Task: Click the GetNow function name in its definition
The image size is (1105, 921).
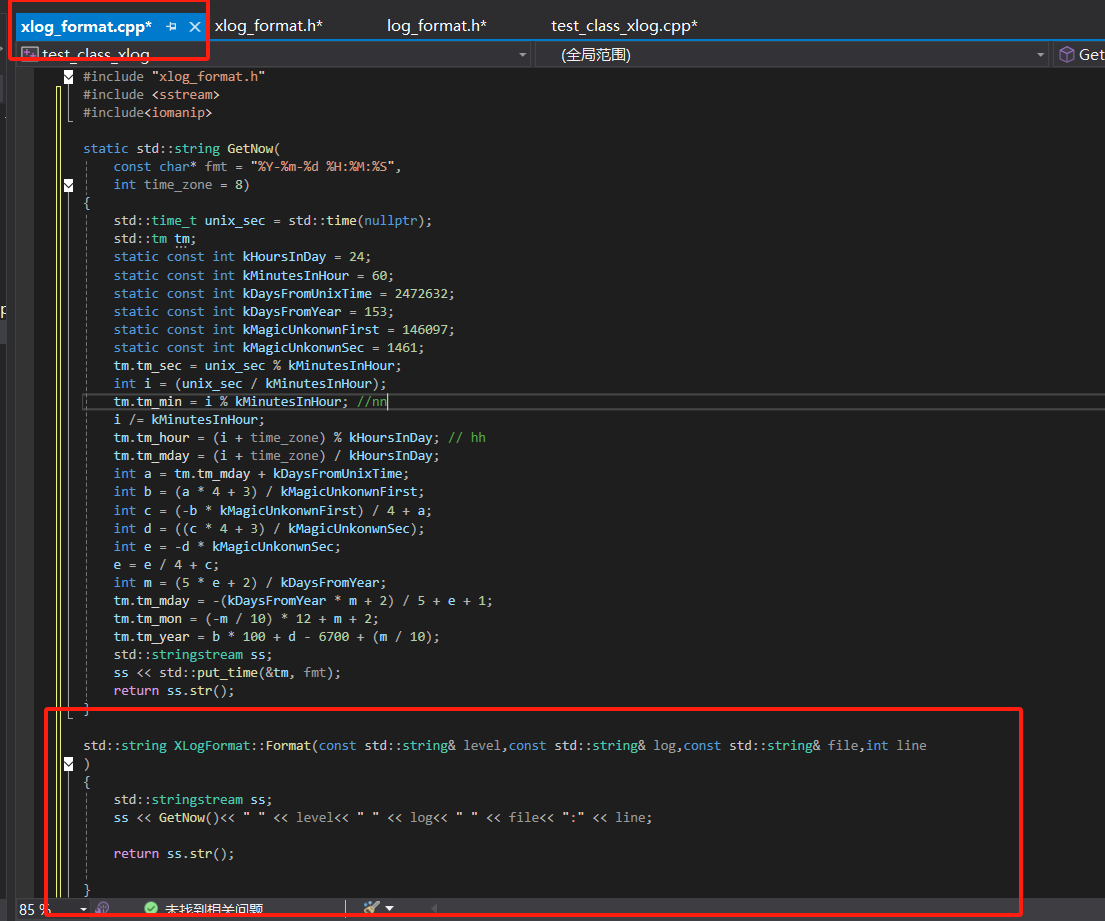Action: click(x=250, y=149)
